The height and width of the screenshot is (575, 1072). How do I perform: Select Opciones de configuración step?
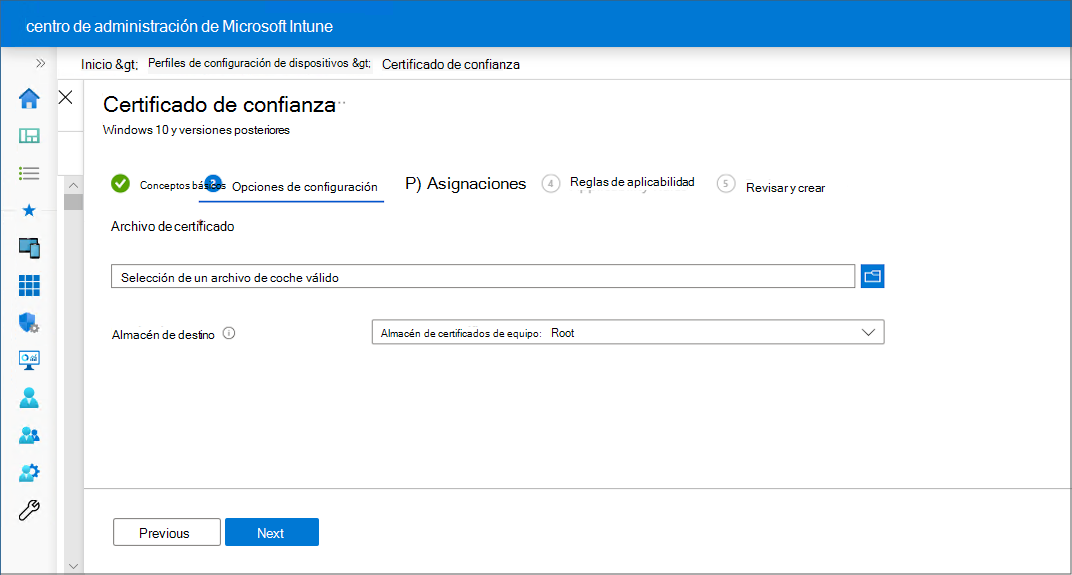pos(293,187)
